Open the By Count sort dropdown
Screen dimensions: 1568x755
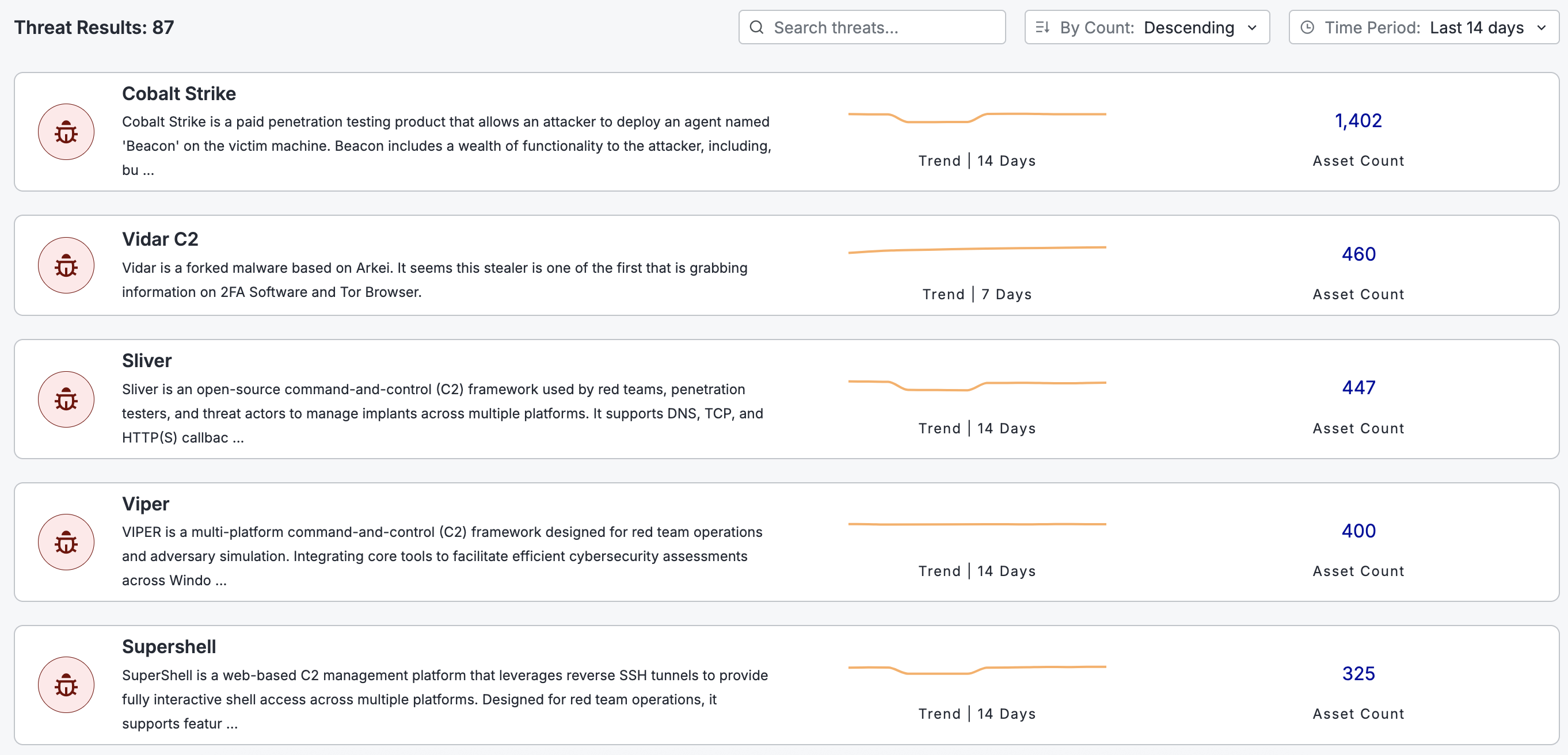pyautogui.click(x=1146, y=28)
